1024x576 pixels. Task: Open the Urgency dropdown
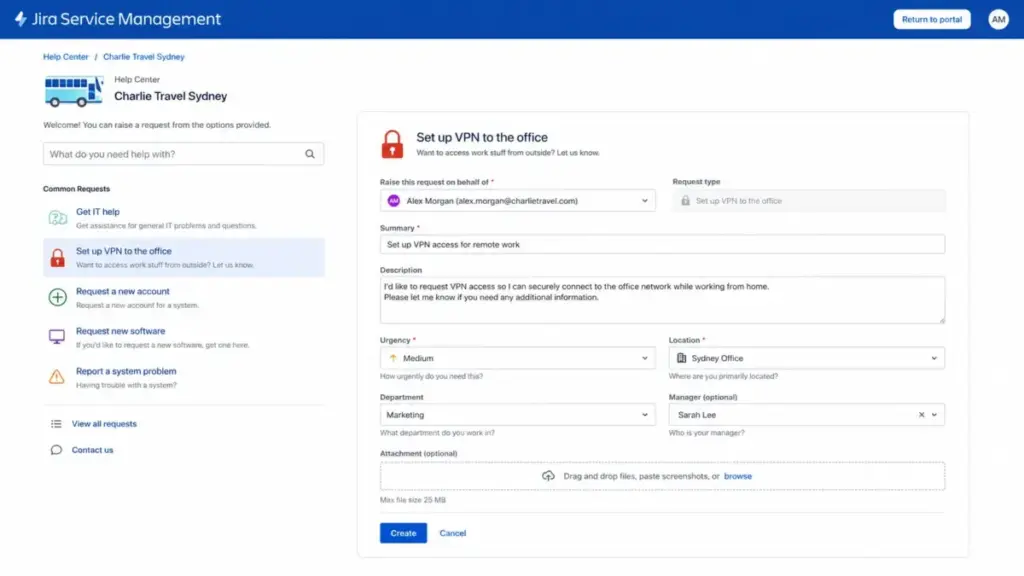coord(517,359)
